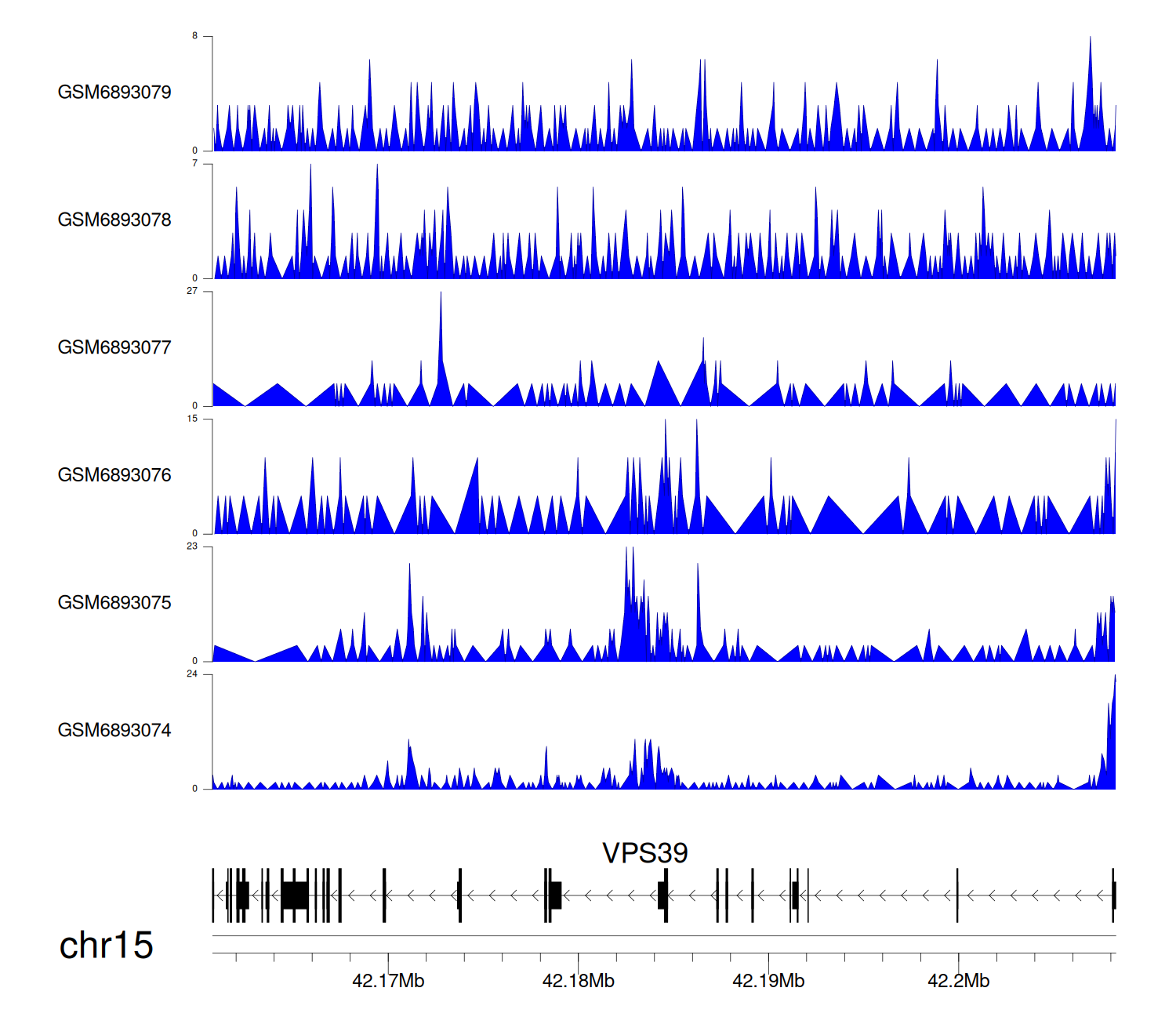Click the y-axis maximum 8 of GSM6893079
This screenshot has width=1176, height=1035.
coord(195,36)
